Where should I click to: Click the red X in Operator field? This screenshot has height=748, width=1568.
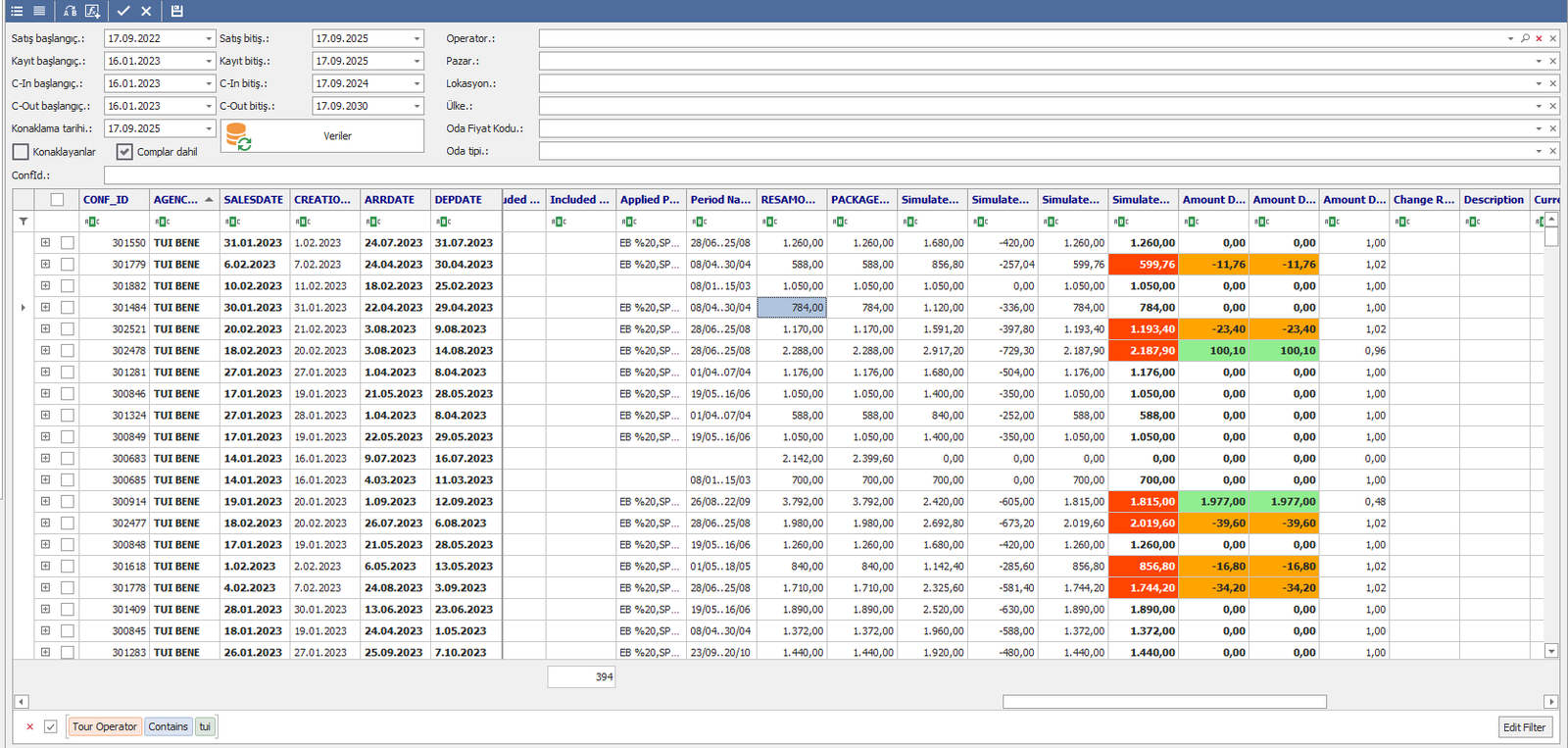1539,39
